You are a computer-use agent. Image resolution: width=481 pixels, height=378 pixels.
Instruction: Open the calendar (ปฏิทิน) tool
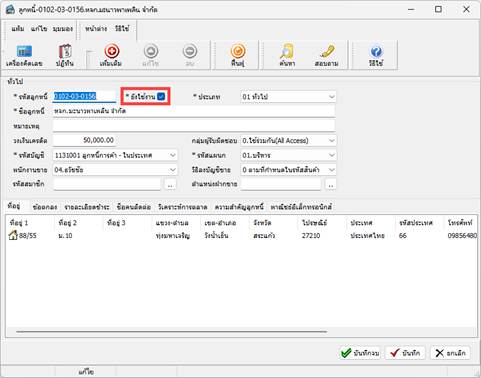coord(65,55)
